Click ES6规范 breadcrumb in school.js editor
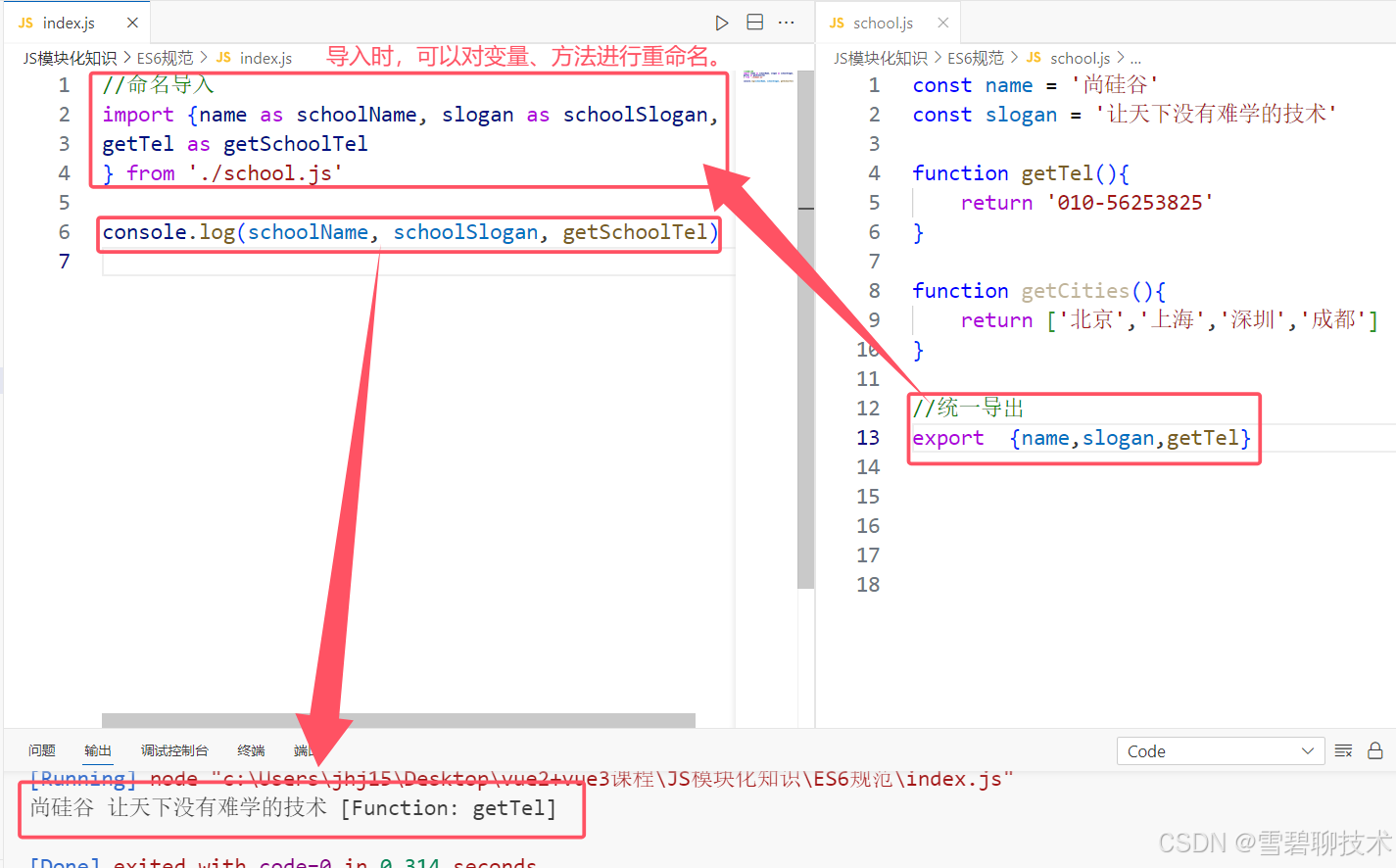The height and width of the screenshot is (868, 1396). click(x=976, y=58)
